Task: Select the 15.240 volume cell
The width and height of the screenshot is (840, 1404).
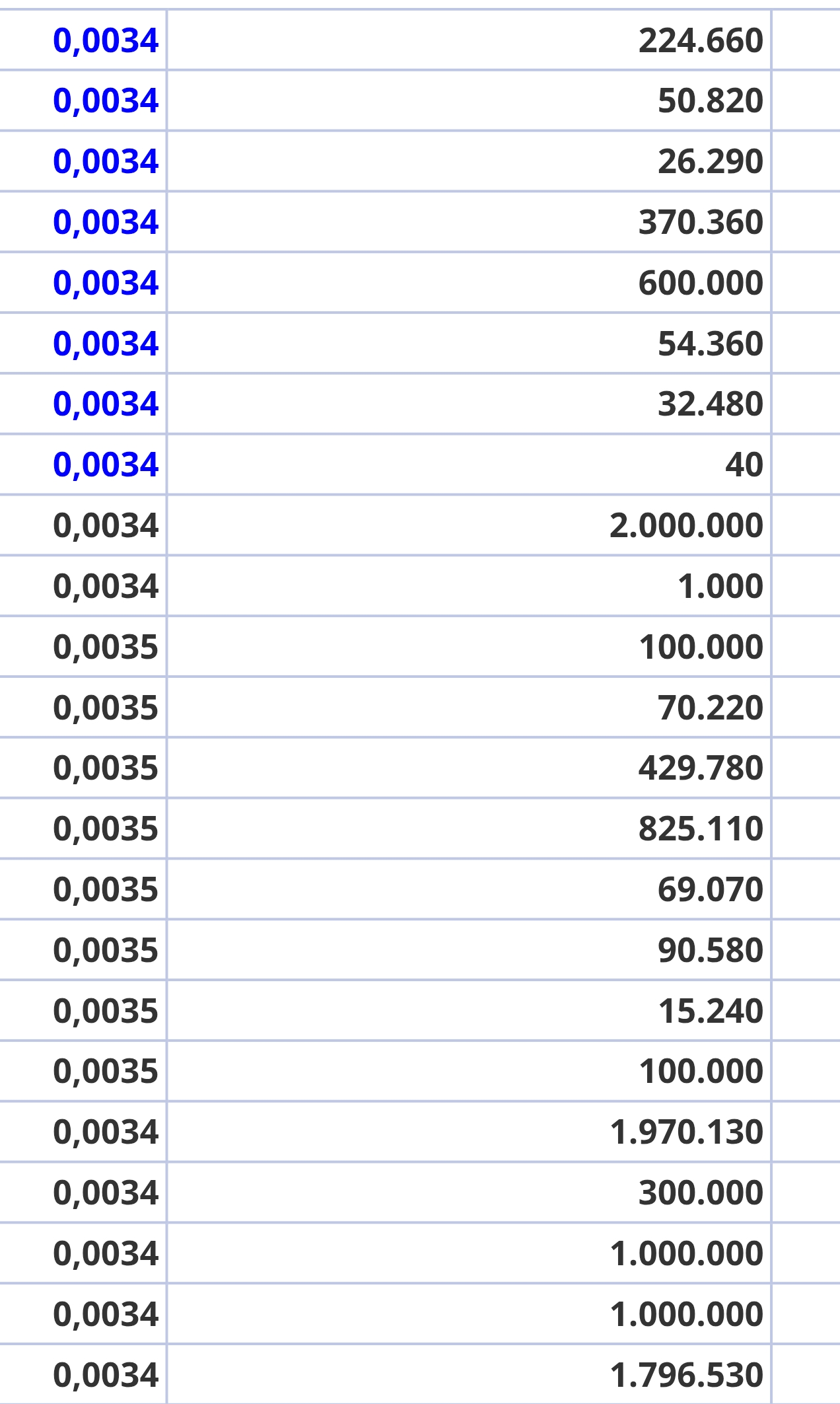Action: tap(469, 1010)
